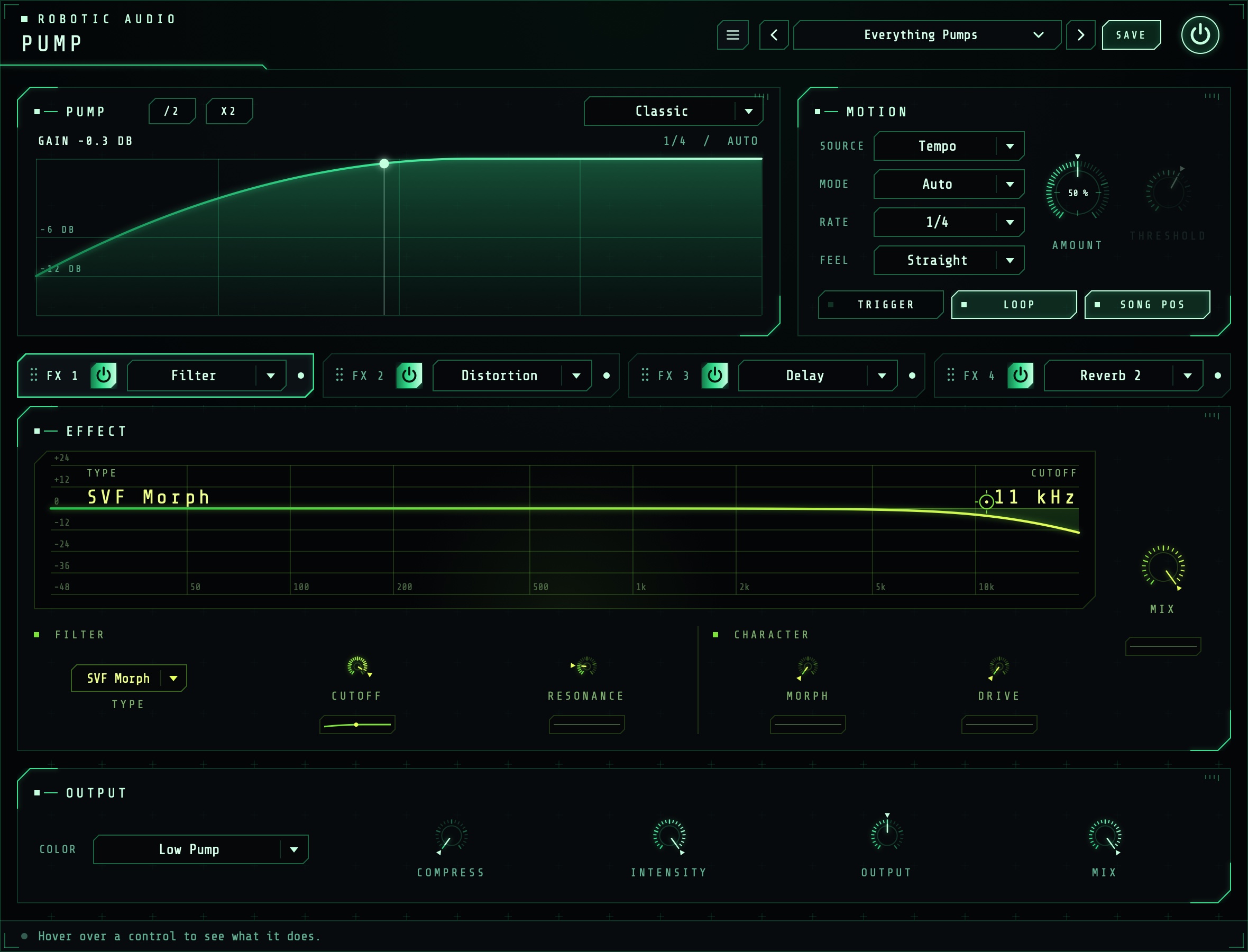Click the dot indicator after Reverb 2
The height and width of the screenshot is (952, 1248).
pos(1218,376)
